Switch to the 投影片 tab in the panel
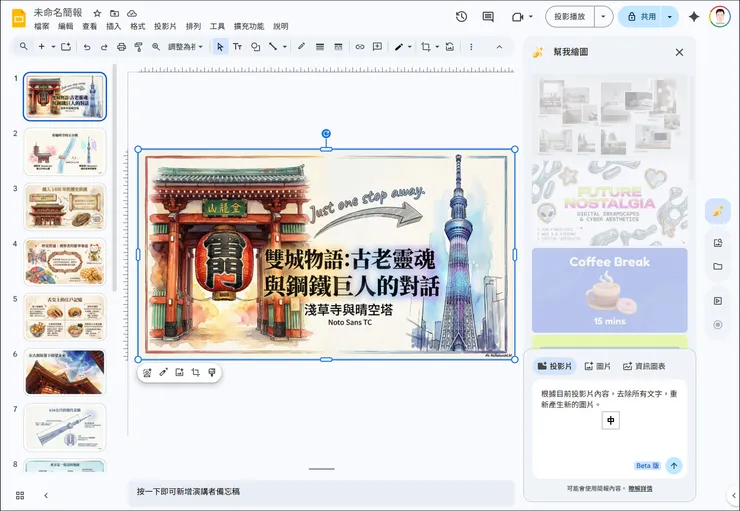 pyautogui.click(x=555, y=366)
